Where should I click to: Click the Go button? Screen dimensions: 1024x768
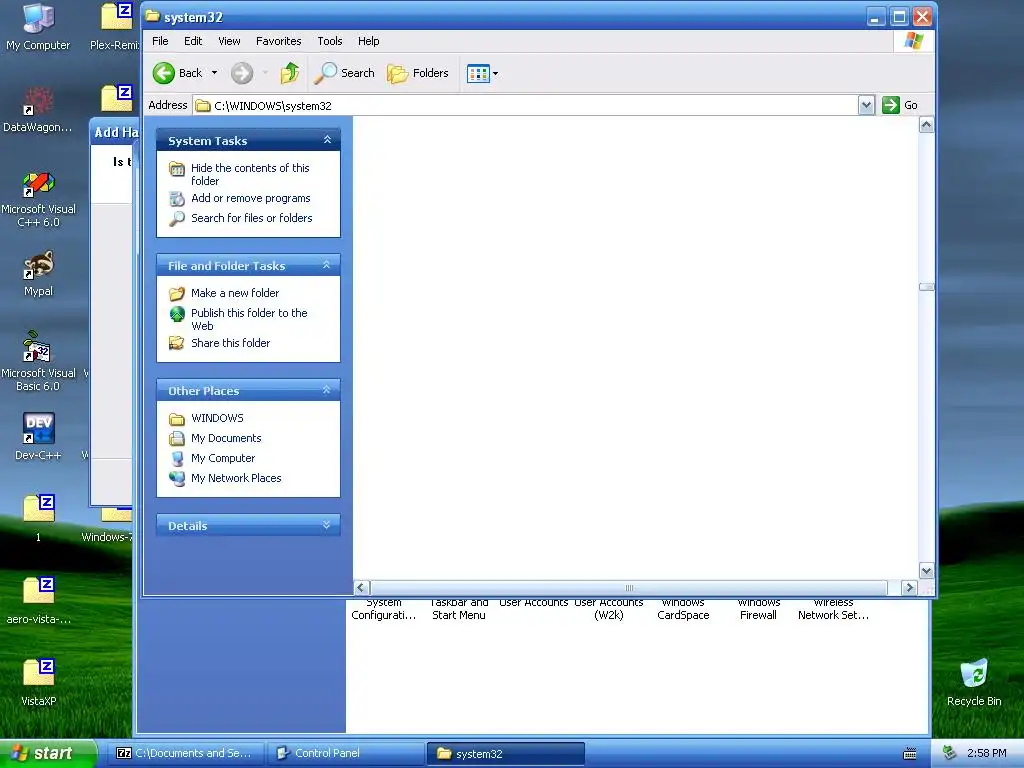[900, 105]
